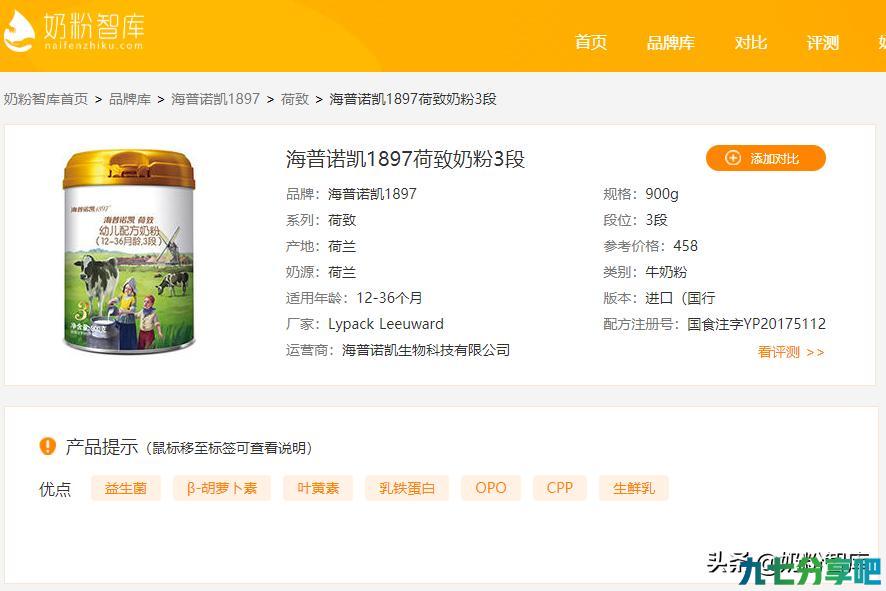Select the 生鲜乳 advantage tag
This screenshot has height=591, width=886.
pyautogui.click(x=634, y=488)
